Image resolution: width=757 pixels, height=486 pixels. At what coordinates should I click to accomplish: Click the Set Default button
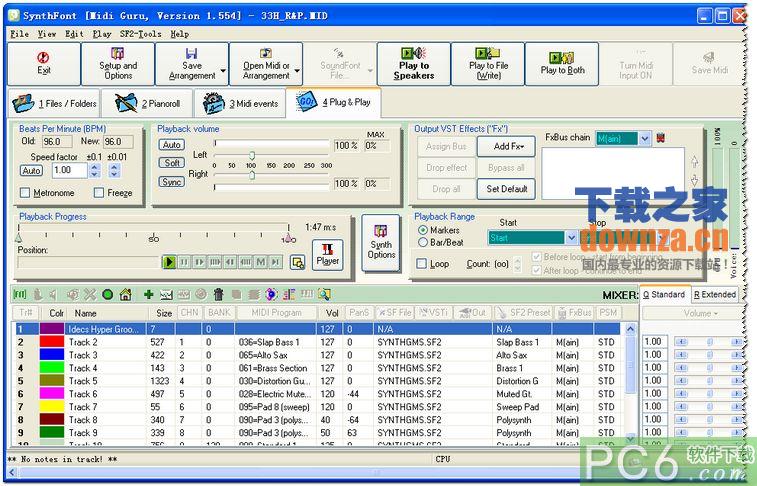pyautogui.click(x=506, y=189)
